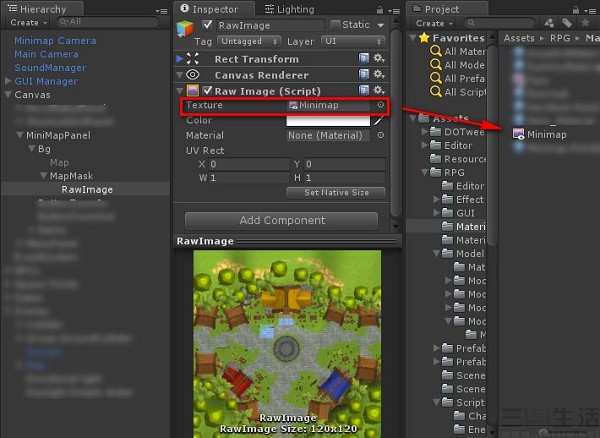Click the UV Rect X field

click(249, 164)
